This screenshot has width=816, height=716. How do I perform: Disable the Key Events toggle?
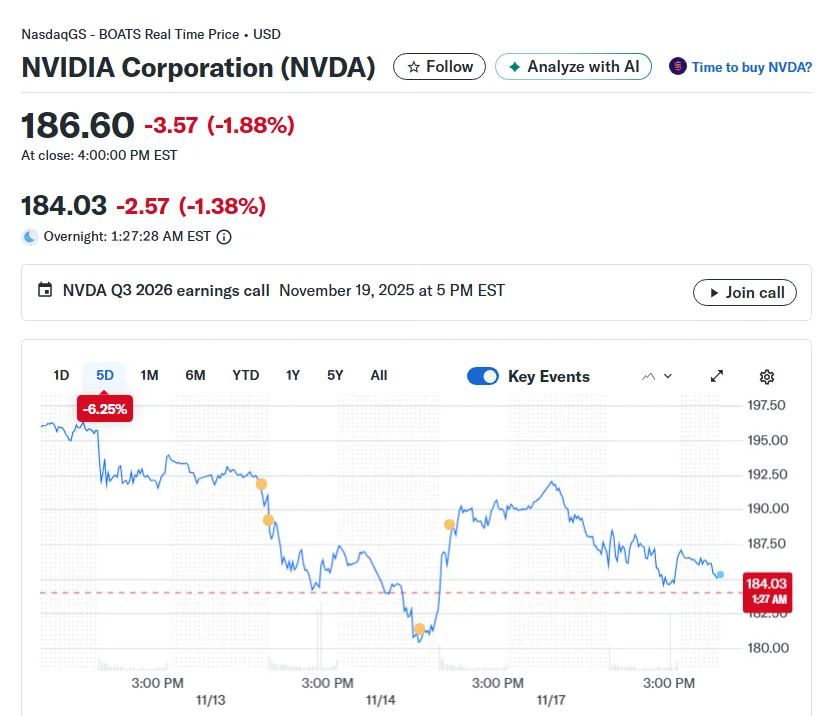click(x=483, y=376)
